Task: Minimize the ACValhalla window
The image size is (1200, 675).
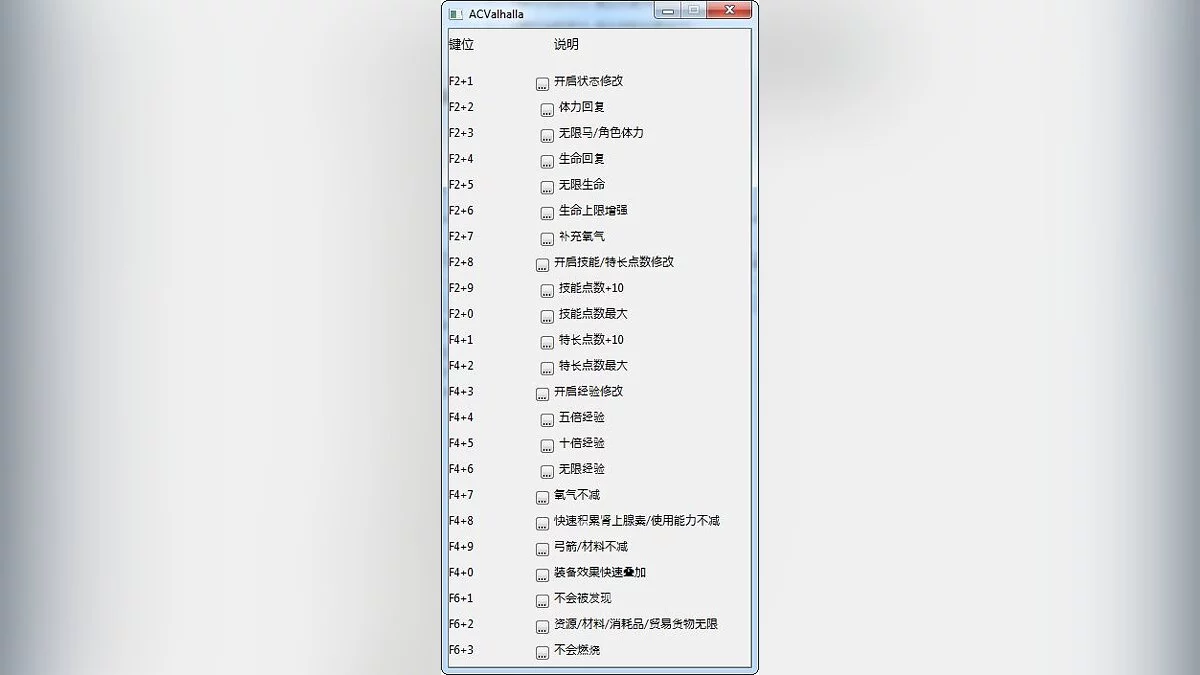Action: click(668, 11)
